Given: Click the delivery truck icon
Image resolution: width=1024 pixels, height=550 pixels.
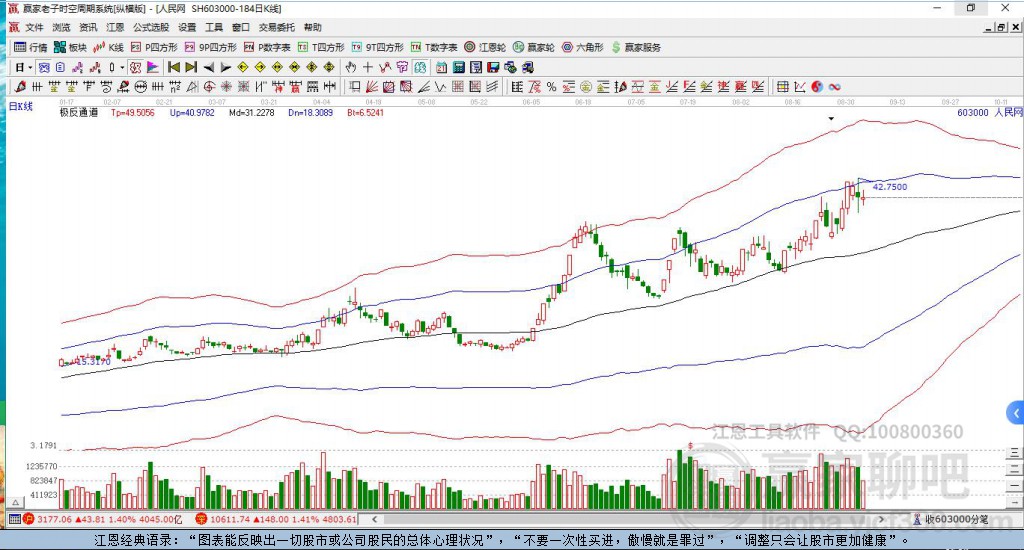Looking at the screenshot, I should click(x=528, y=67).
